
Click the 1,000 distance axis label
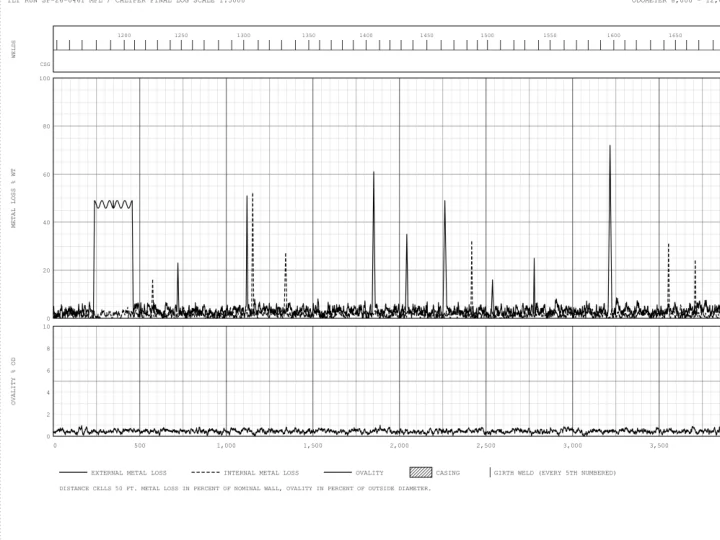[226, 445]
